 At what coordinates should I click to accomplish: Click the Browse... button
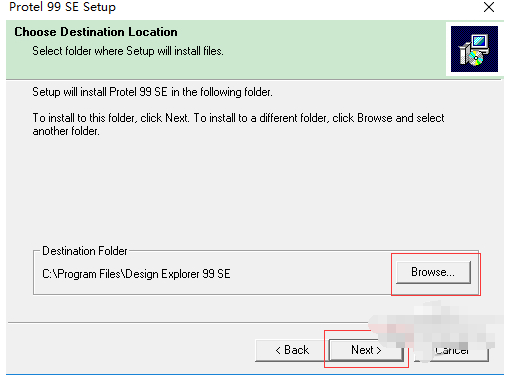click(433, 272)
